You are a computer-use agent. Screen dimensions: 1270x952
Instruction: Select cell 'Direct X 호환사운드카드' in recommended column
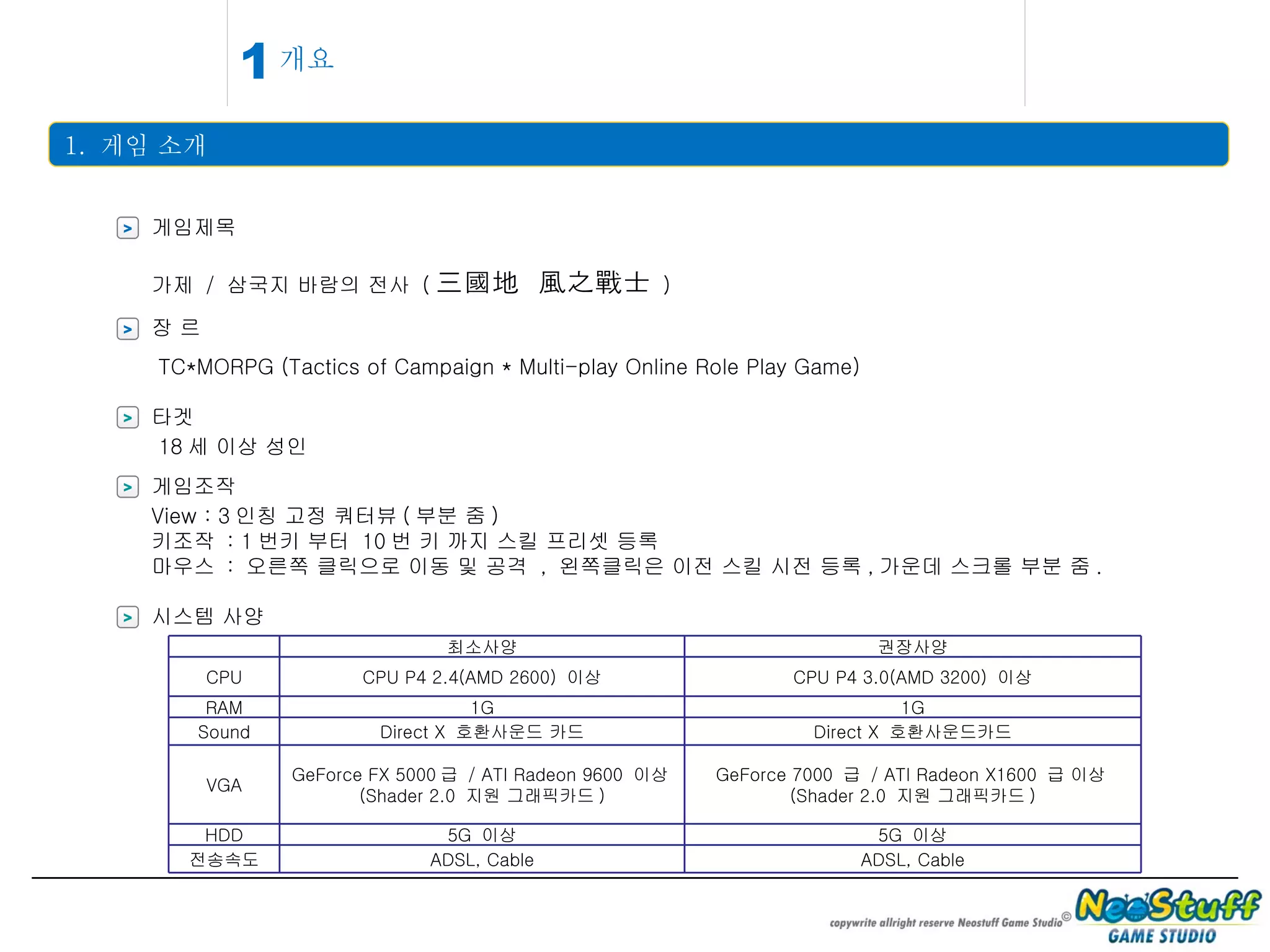(913, 732)
